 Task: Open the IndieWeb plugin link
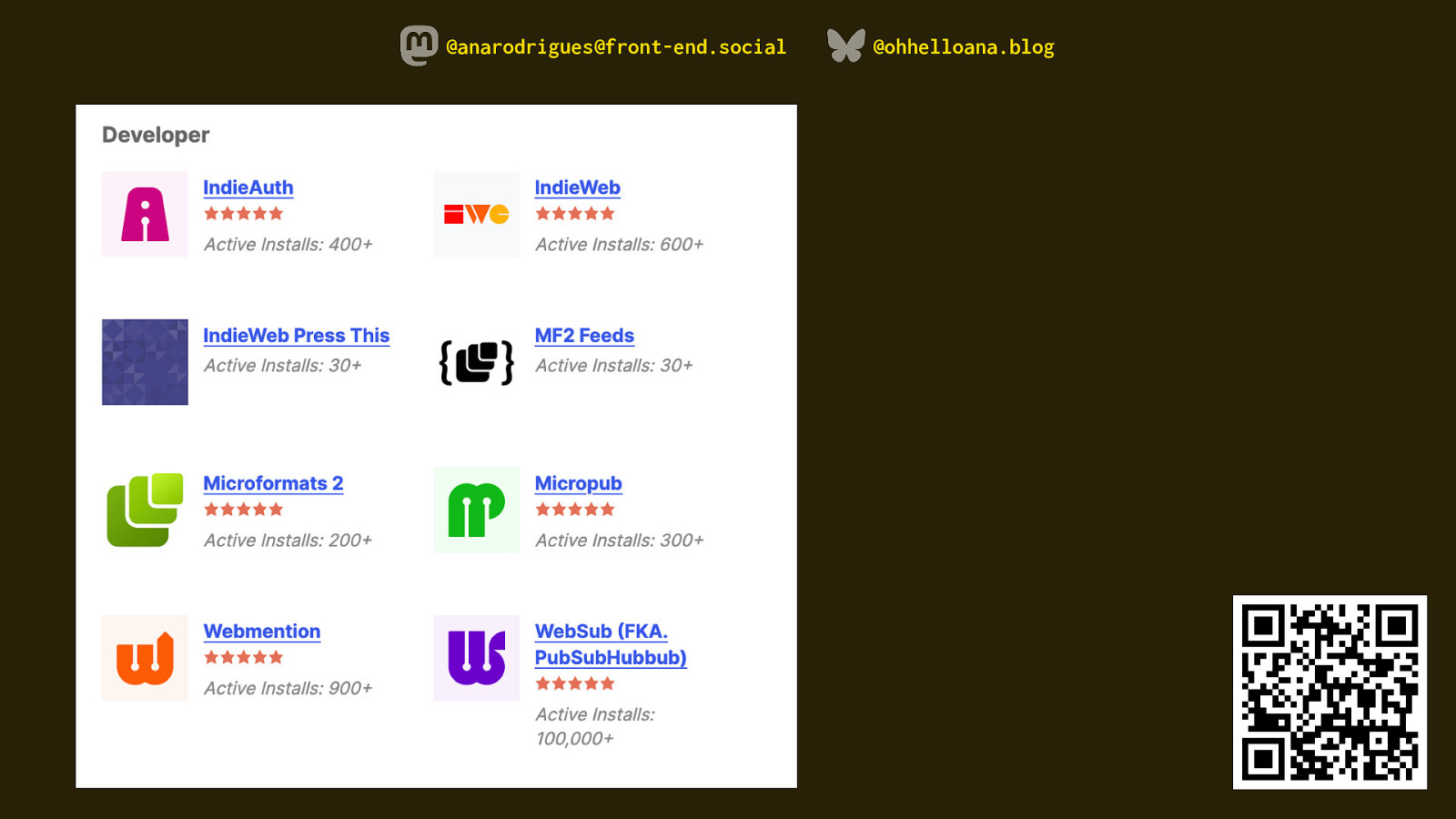578,187
